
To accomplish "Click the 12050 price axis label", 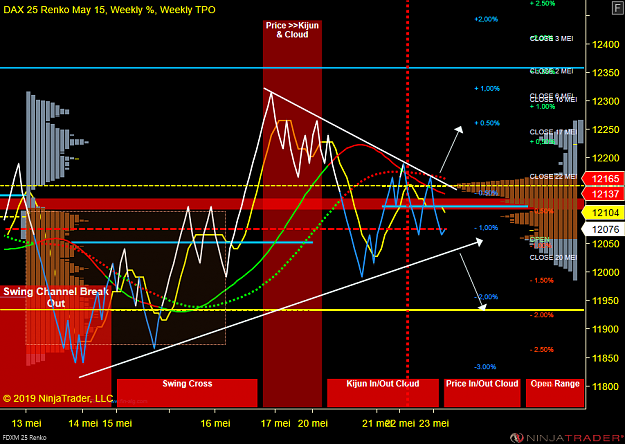I will coord(605,244).
